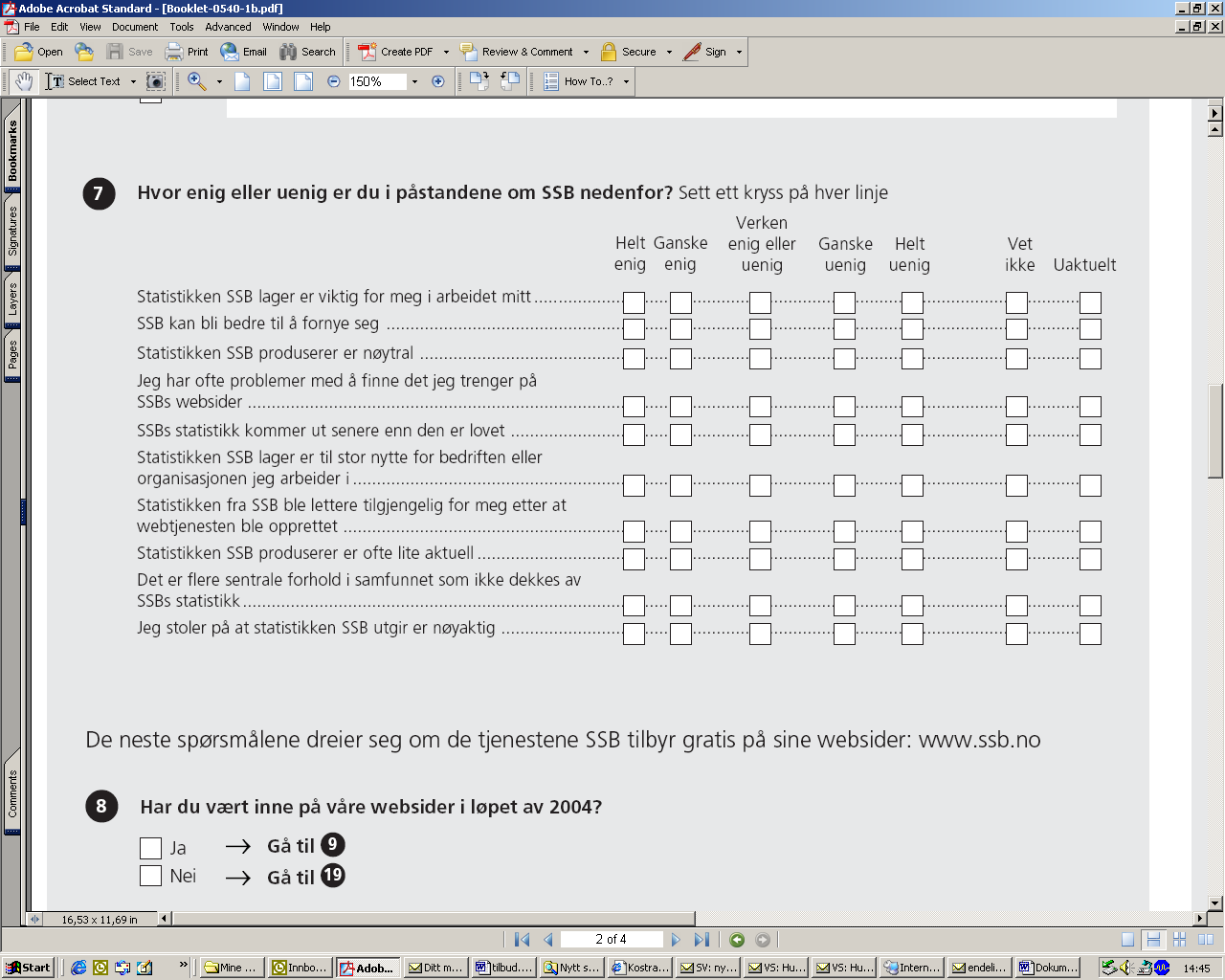Open the Create PDF dropdown arrow
Image resolution: width=1225 pixels, height=980 pixels.
pyautogui.click(x=446, y=52)
